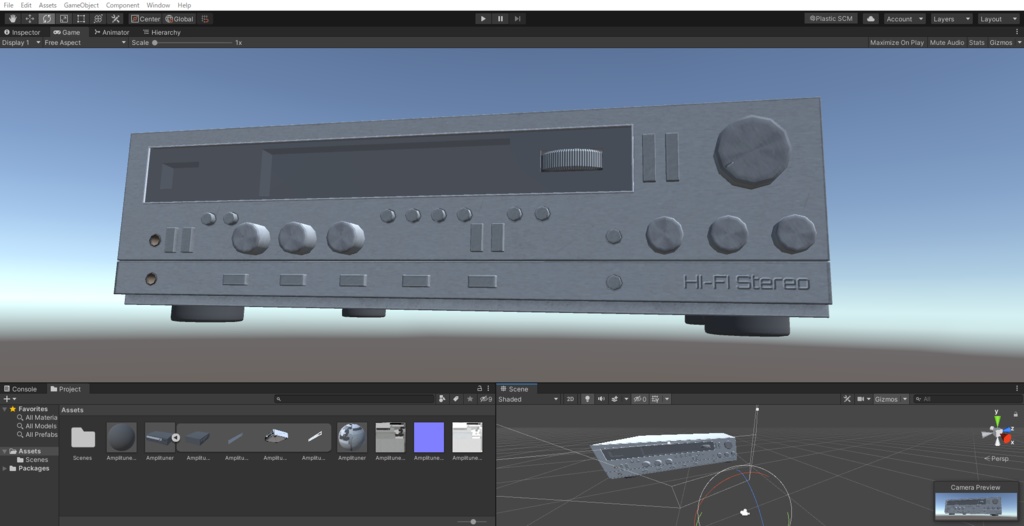This screenshot has height=526, width=1024.
Task: Collapse the Amplituner model asset arrow
Action: pos(176,438)
